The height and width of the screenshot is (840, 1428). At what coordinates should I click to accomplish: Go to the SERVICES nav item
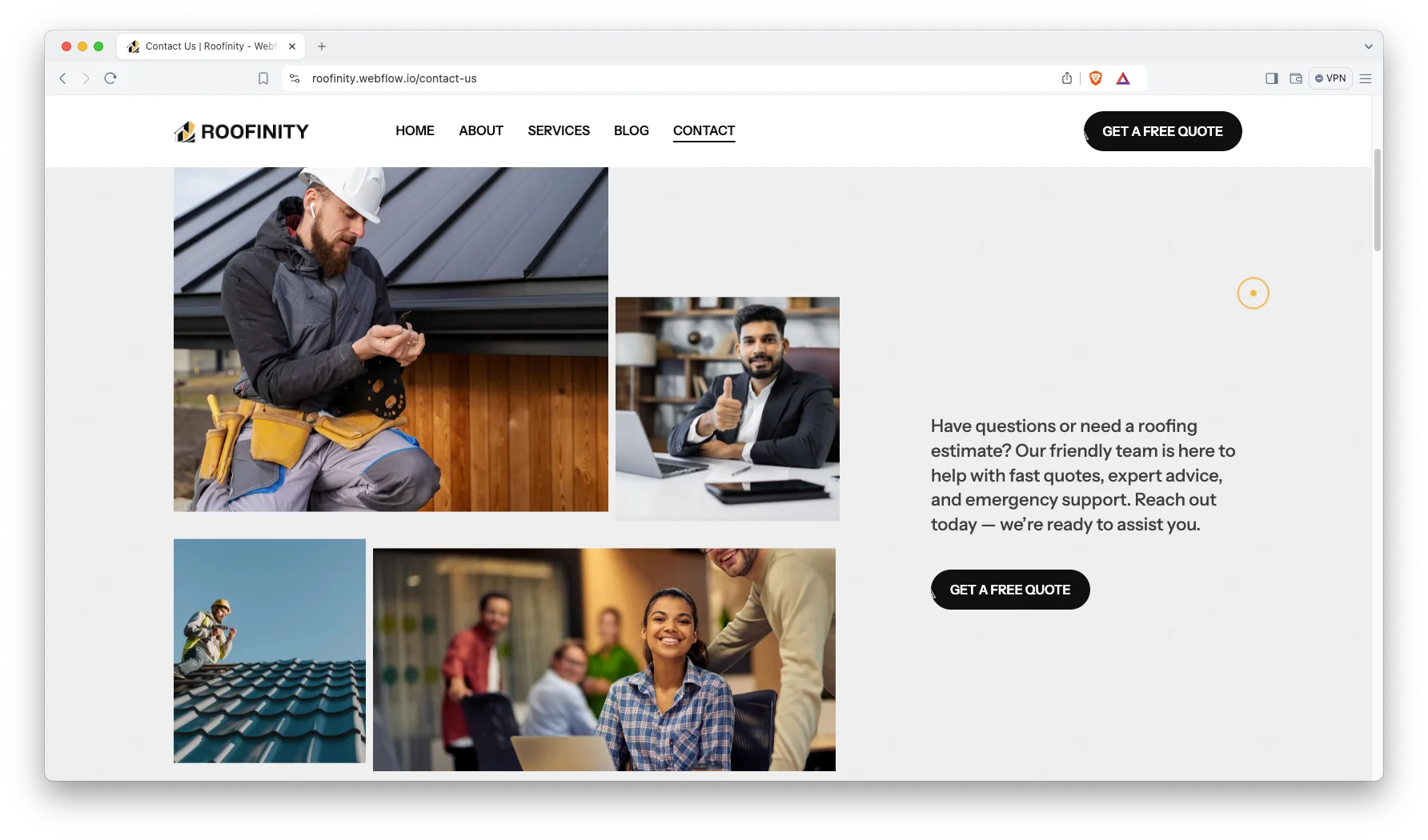(x=558, y=130)
